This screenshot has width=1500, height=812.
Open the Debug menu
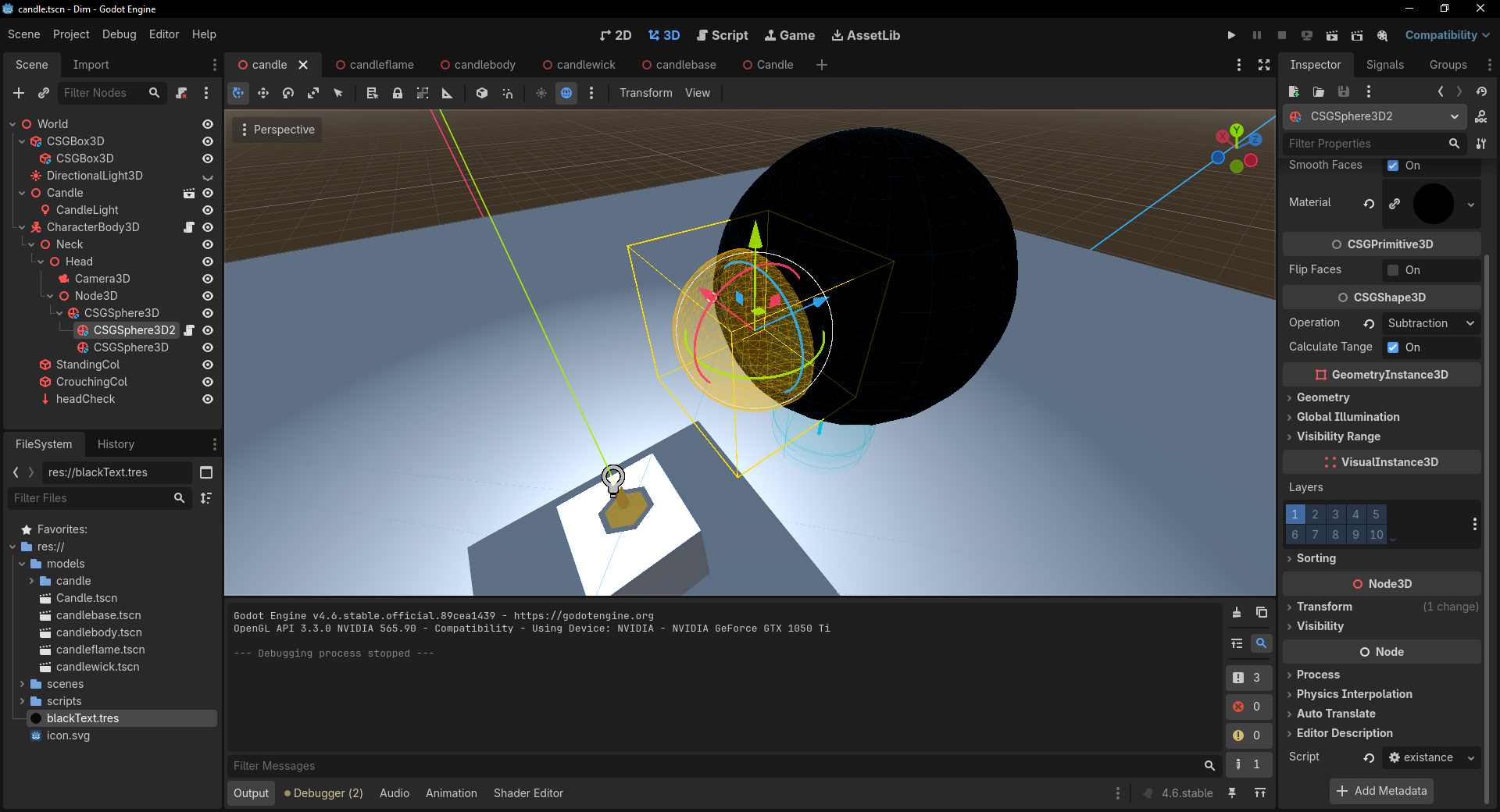click(119, 34)
